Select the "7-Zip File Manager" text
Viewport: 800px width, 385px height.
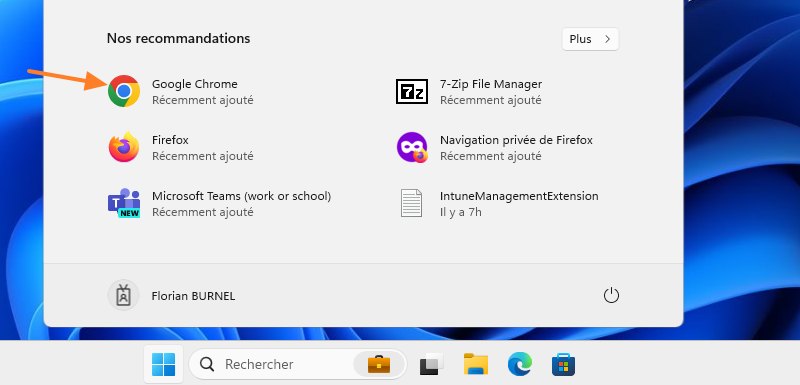click(491, 84)
